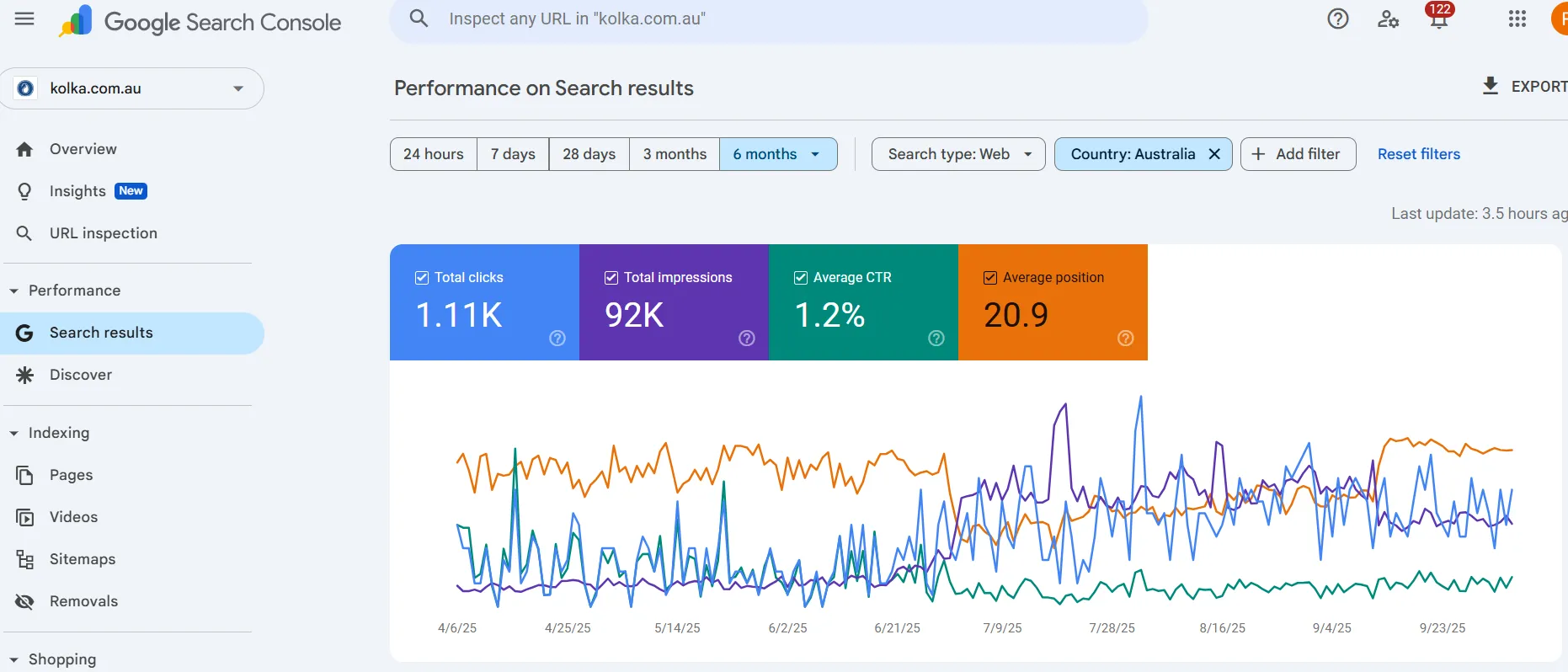Click the Help question mark icon
The width and height of the screenshot is (1568, 672).
point(1337,19)
